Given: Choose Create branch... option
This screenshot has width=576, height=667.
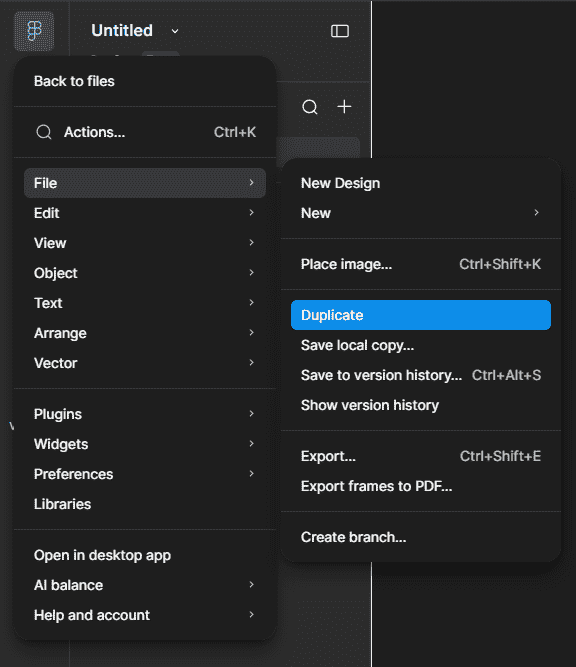Looking at the screenshot, I should [421, 537].
